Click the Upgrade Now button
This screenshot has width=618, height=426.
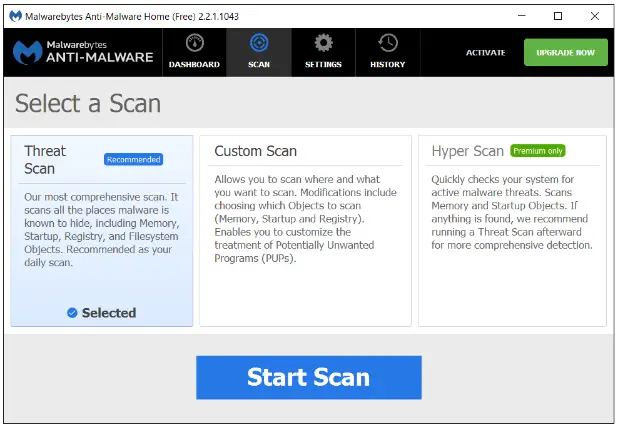tap(566, 52)
